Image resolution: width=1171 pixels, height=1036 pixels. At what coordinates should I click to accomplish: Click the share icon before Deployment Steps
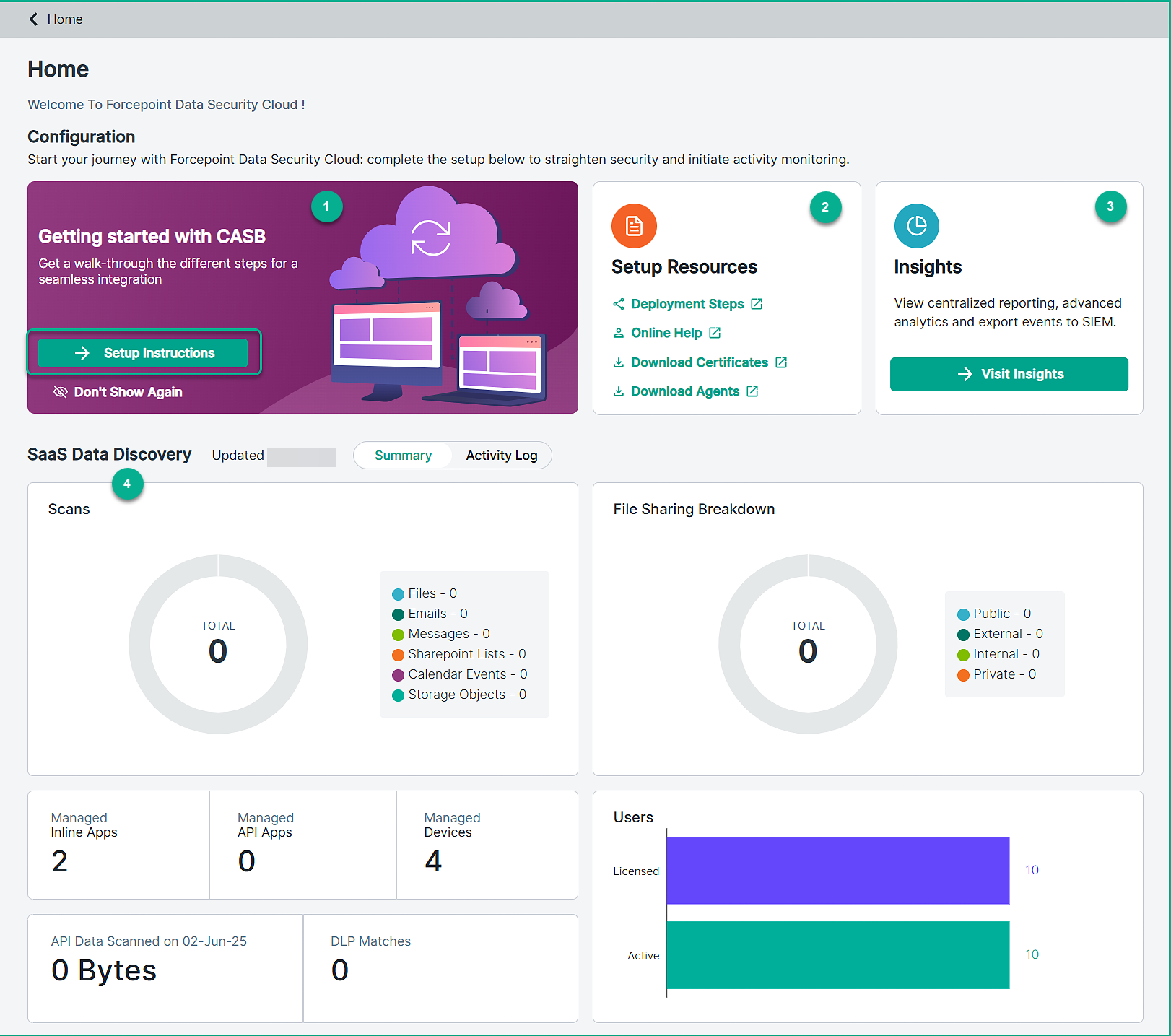619,304
